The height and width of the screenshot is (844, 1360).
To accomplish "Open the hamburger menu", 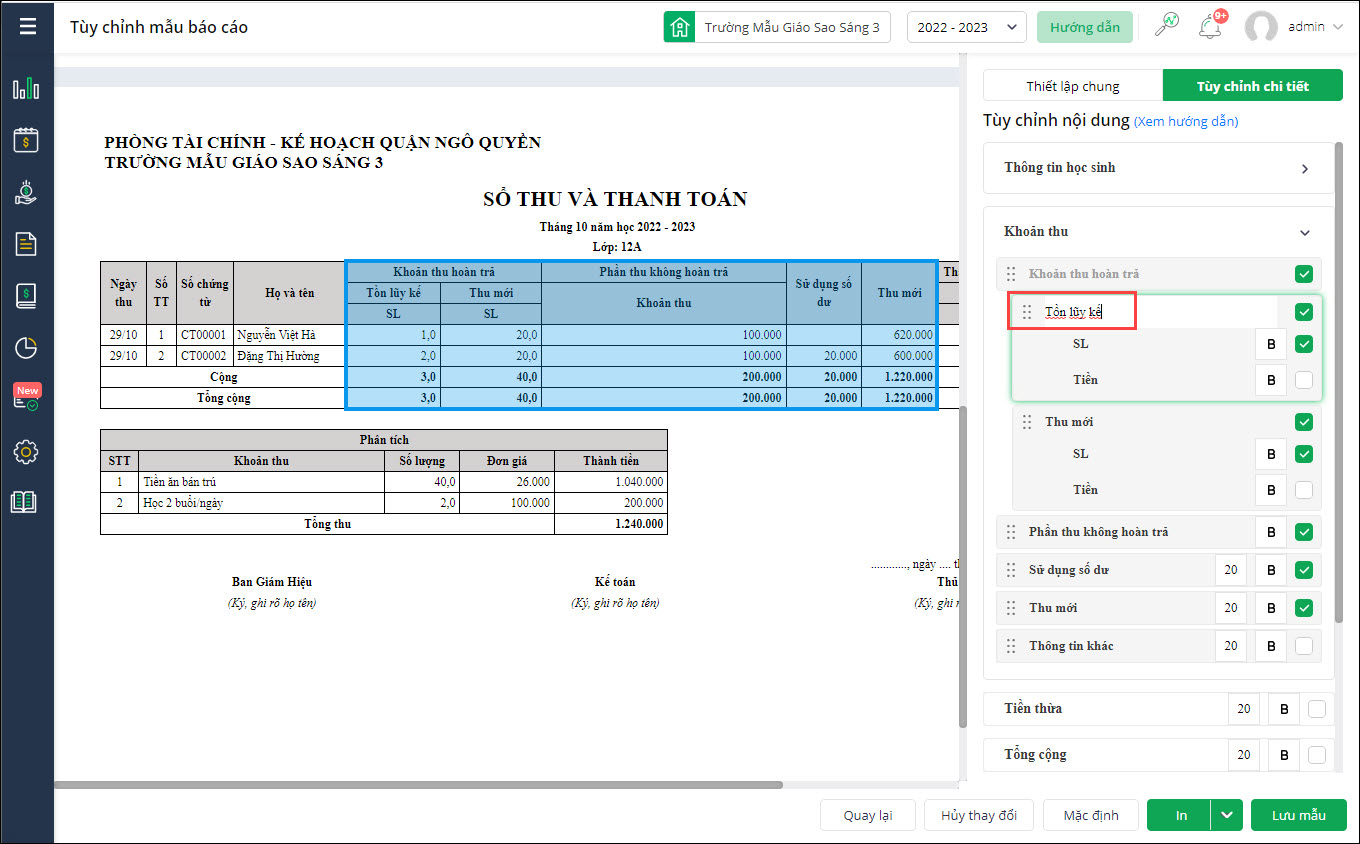I will (27, 27).
